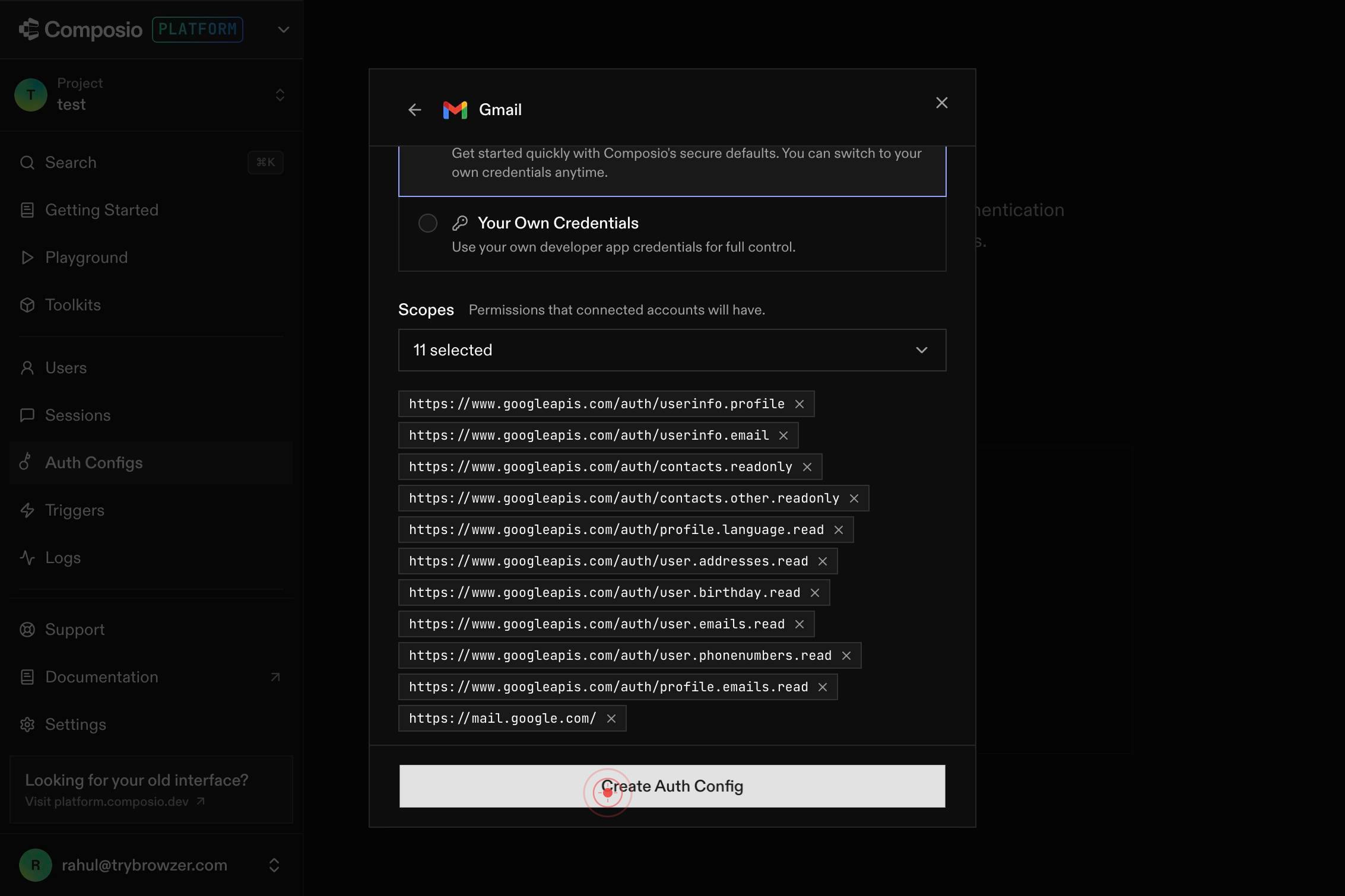Go back using the arrow beside Gmail
The image size is (1345, 896).
pyautogui.click(x=414, y=110)
